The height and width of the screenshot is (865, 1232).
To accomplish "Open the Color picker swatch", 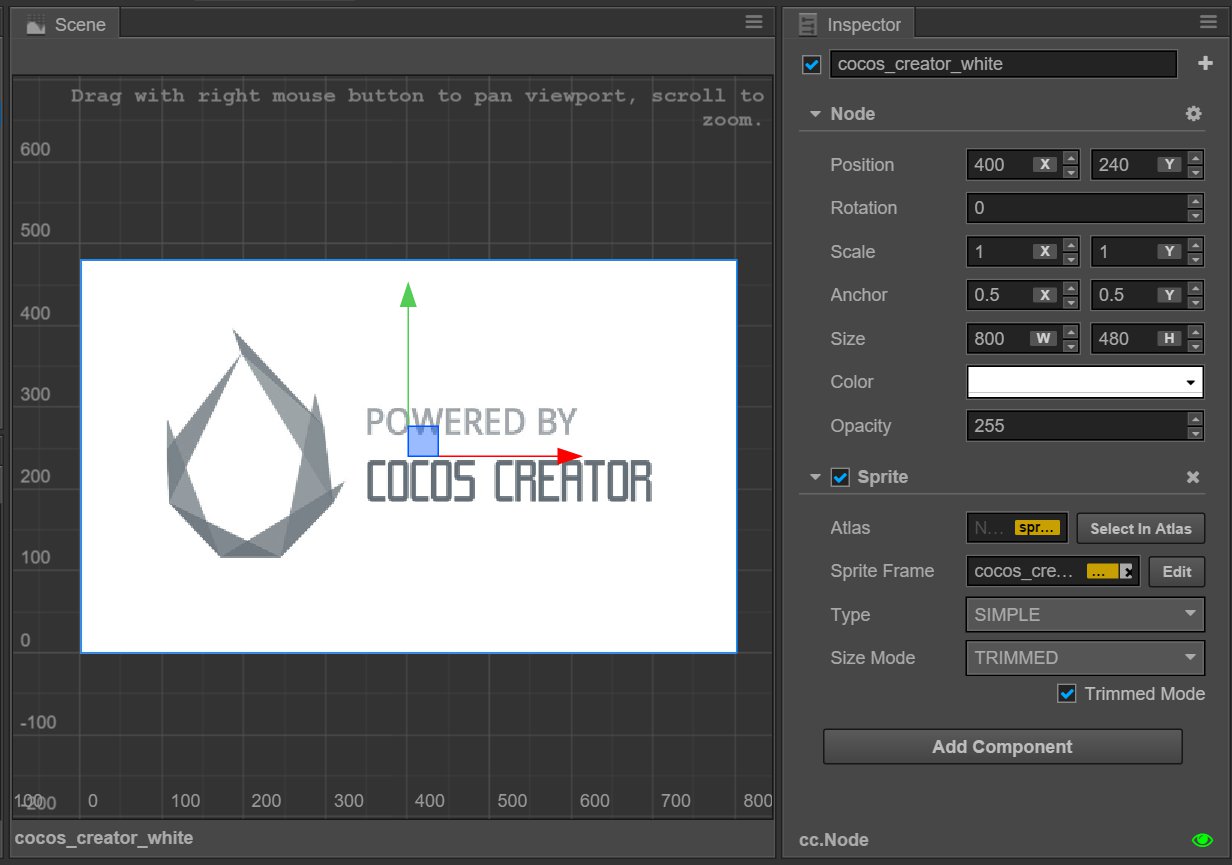I will 1085,382.
